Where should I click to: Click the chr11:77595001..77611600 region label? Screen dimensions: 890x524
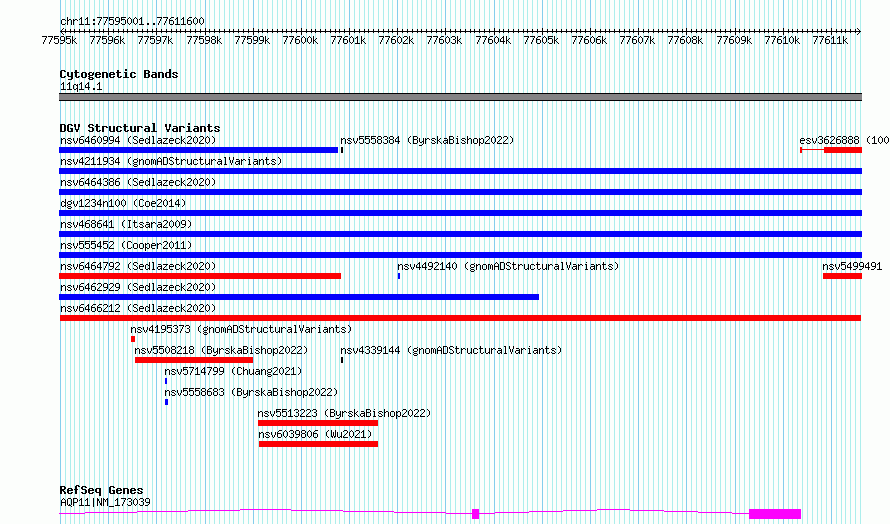[132, 21]
